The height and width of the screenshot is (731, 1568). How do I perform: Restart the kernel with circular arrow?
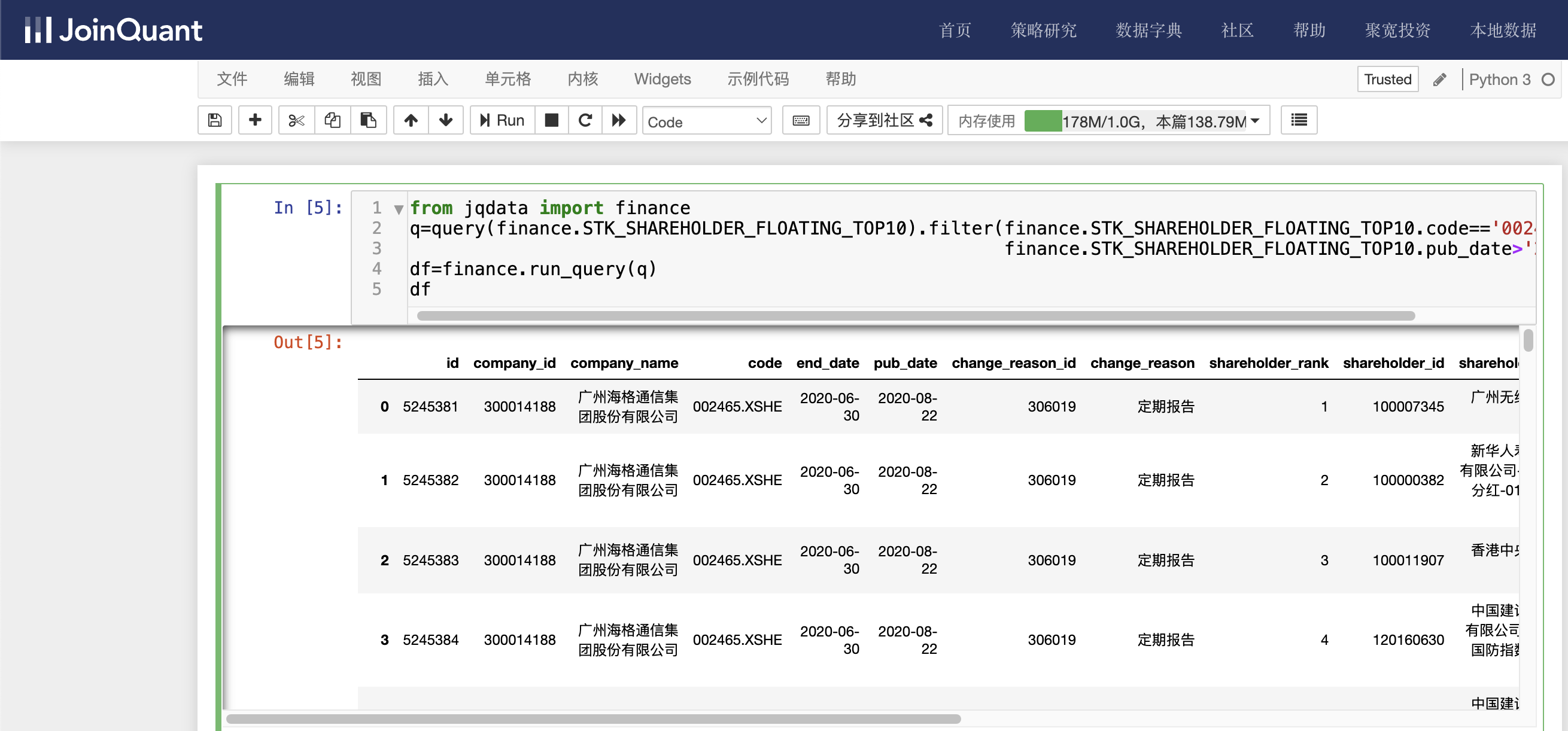pyautogui.click(x=585, y=120)
